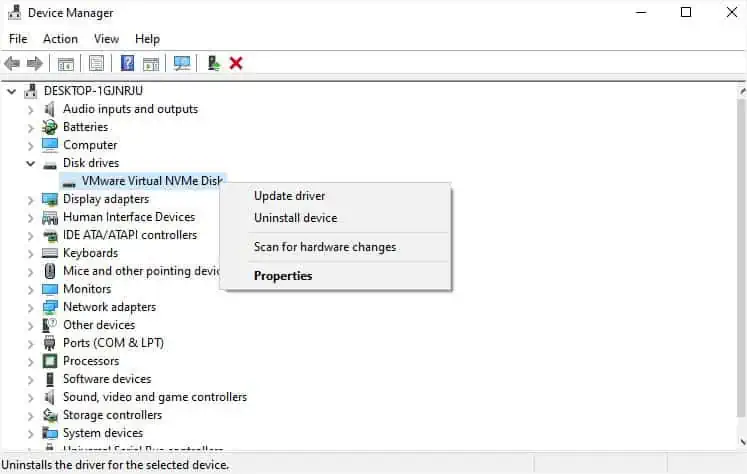Select VMware Virtual NVMe Disk item
The width and height of the screenshot is (747, 474).
(x=152, y=181)
